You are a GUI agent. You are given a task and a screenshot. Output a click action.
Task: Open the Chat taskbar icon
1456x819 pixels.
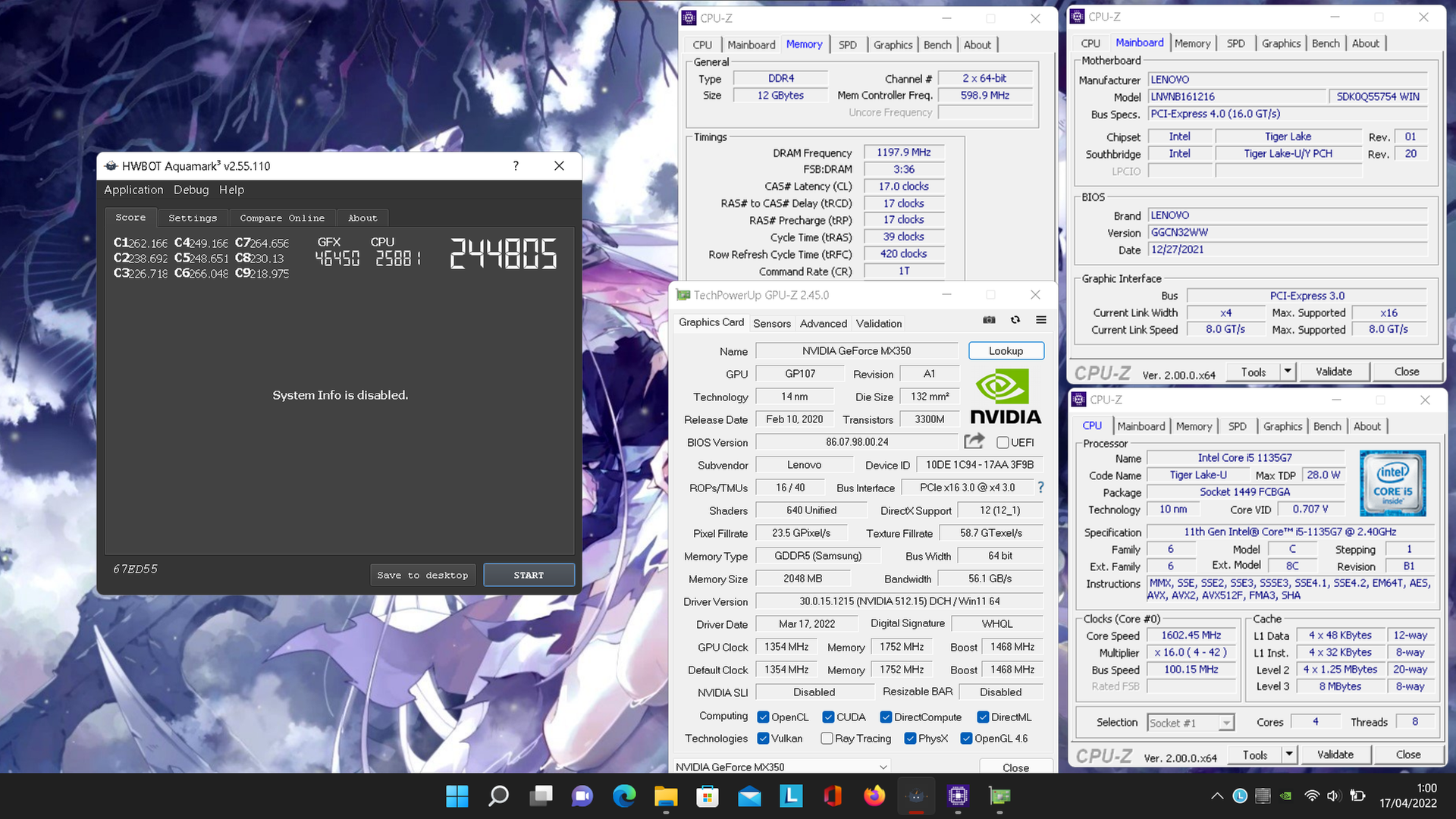[582, 796]
